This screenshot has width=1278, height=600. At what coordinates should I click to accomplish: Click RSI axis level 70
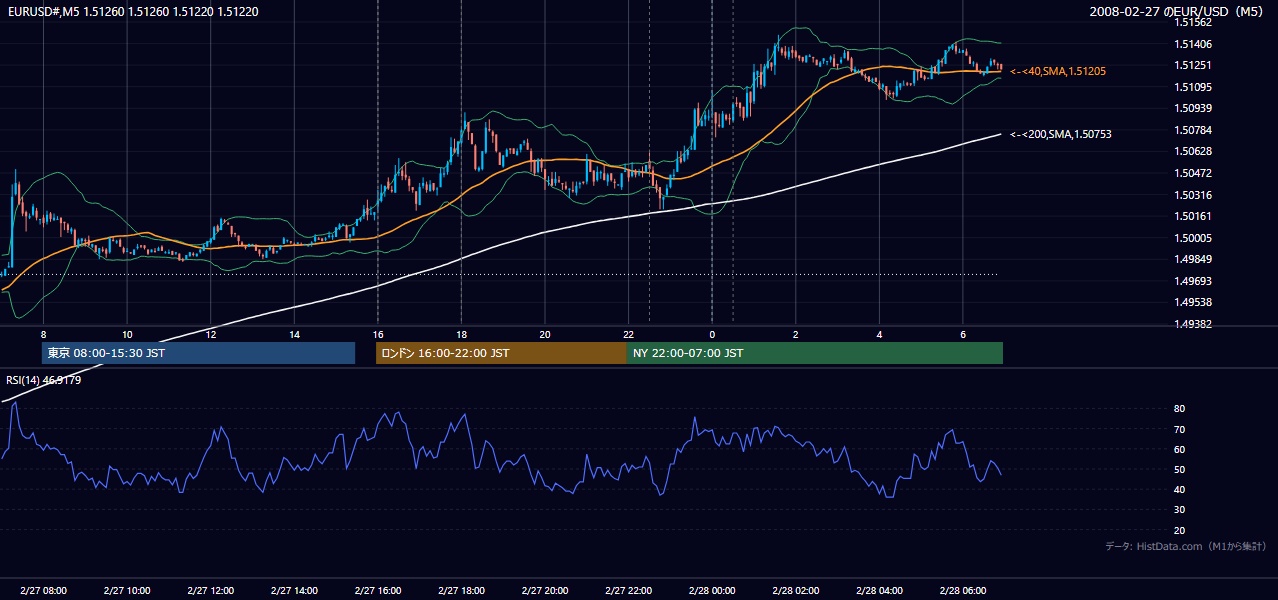coord(1179,429)
